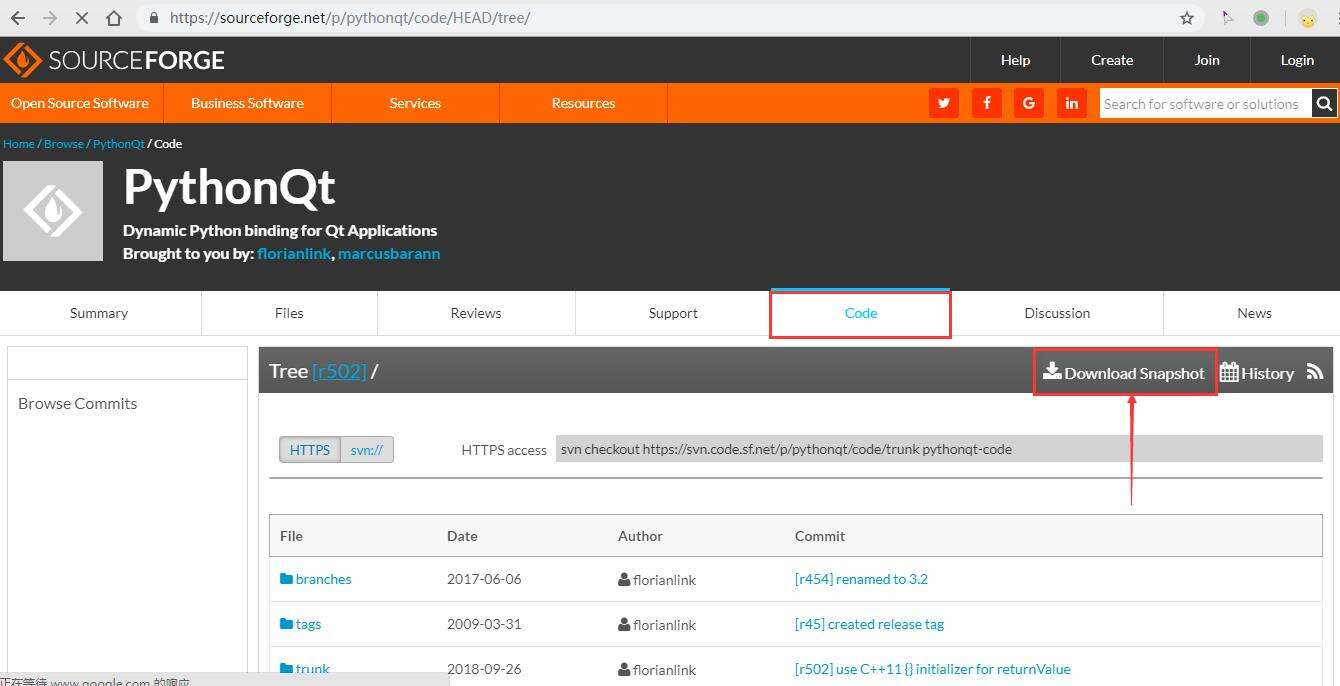The height and width of the screenshot is (686, 1340).
Task: Open the green circle browser extension
Action: [x=1261, y=18]
